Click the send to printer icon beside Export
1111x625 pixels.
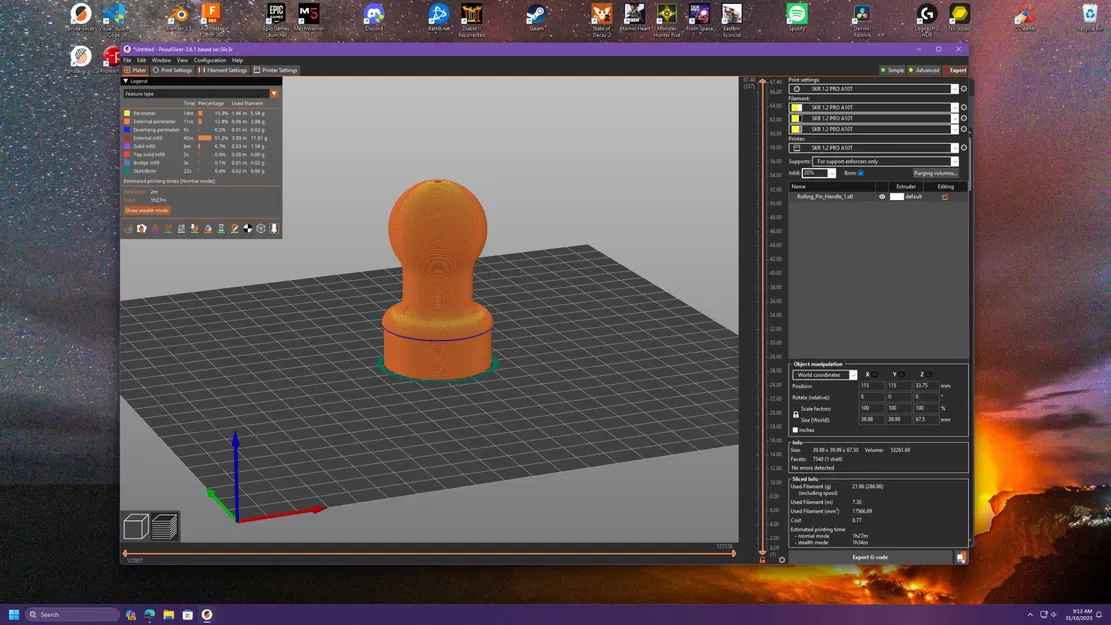click(x=961, y=558)
